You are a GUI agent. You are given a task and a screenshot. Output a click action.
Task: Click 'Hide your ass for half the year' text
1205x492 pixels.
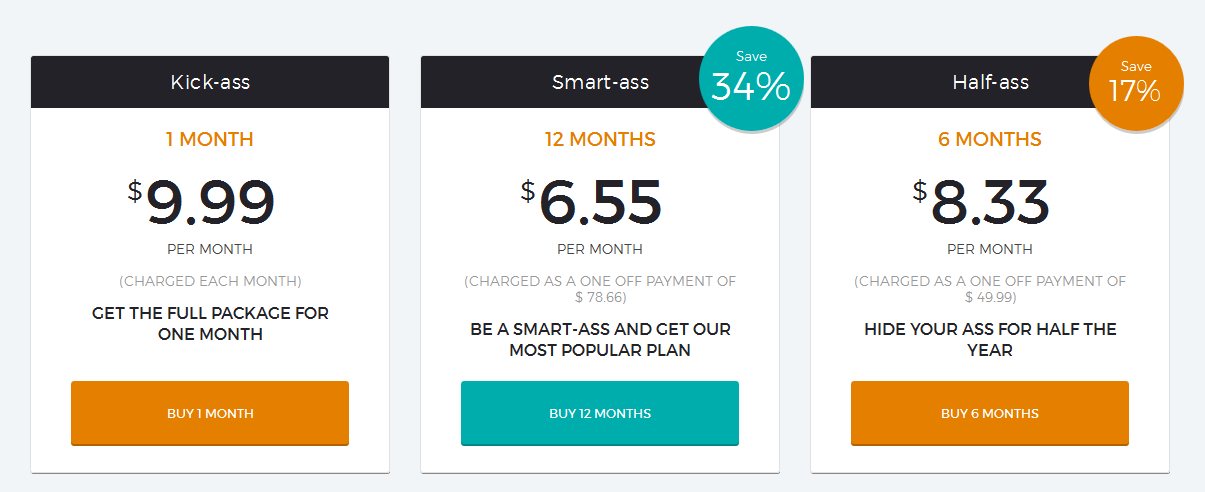pyautogui.click(x=990, y=340)
